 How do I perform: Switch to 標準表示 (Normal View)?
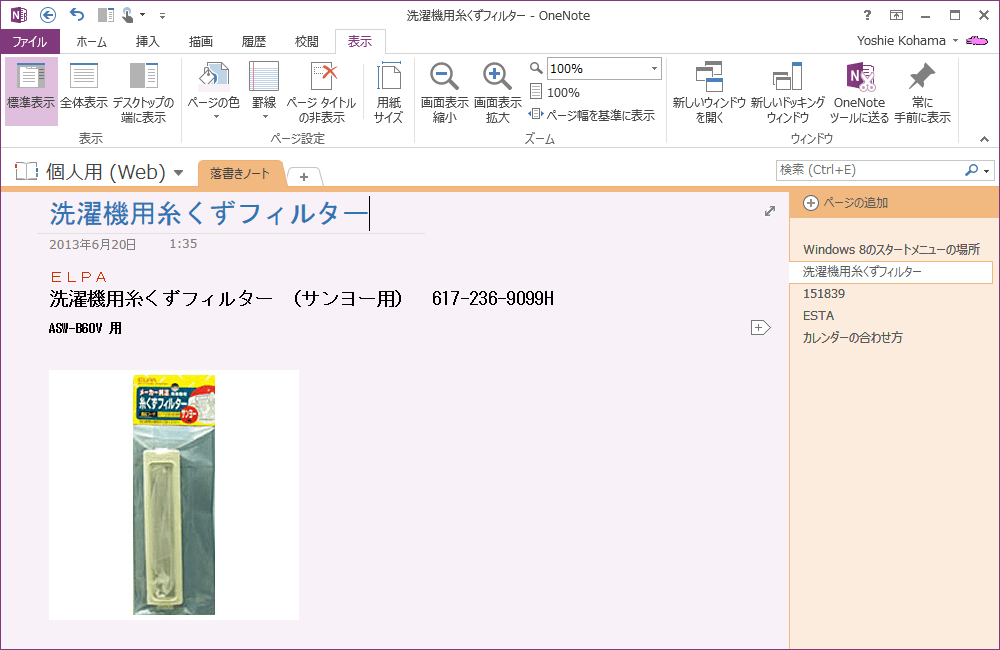tap(31, 91)
